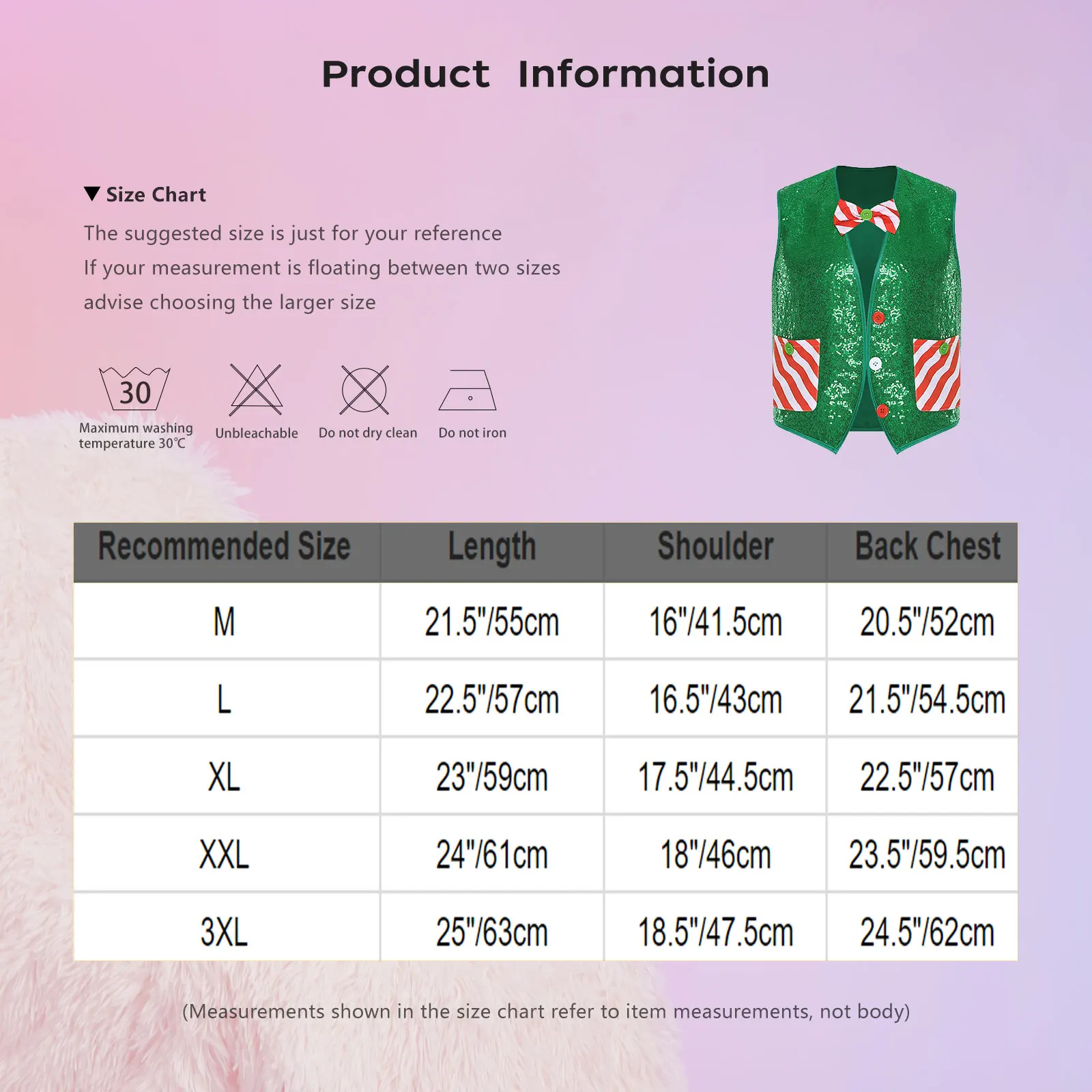Open the green sequin vest image
Viewport: 1092px width, 1092px height.
coord(867,309)
